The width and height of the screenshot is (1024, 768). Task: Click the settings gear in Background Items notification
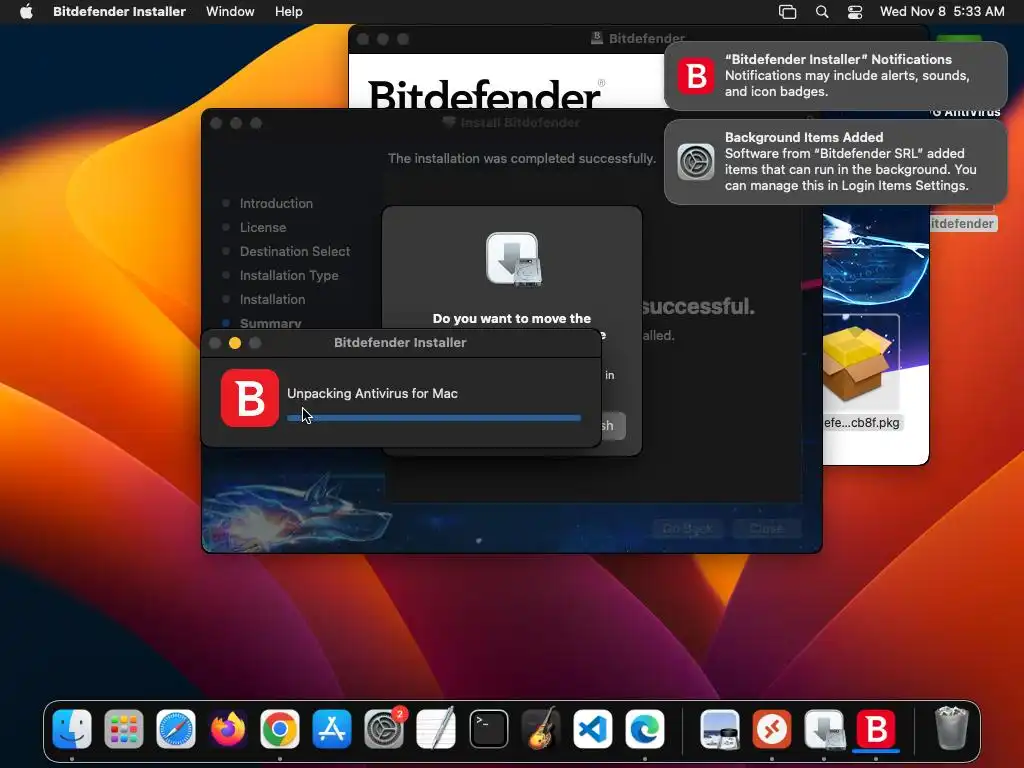point(696,161)
